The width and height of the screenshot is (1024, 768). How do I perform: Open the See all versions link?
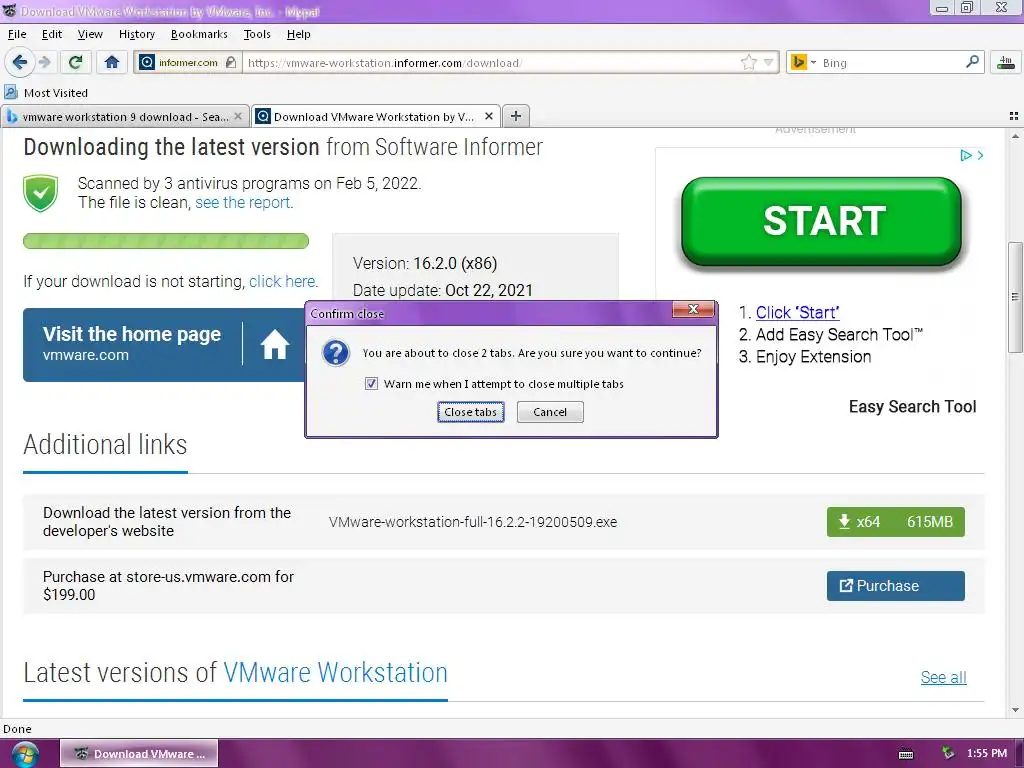[x=943, y=677]
